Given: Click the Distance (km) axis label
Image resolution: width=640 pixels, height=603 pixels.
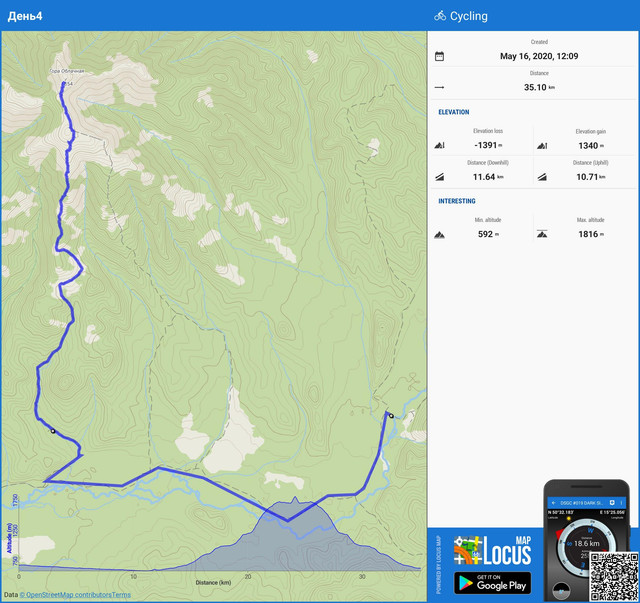Looking at the screenshot, I should tap(213, 583).
